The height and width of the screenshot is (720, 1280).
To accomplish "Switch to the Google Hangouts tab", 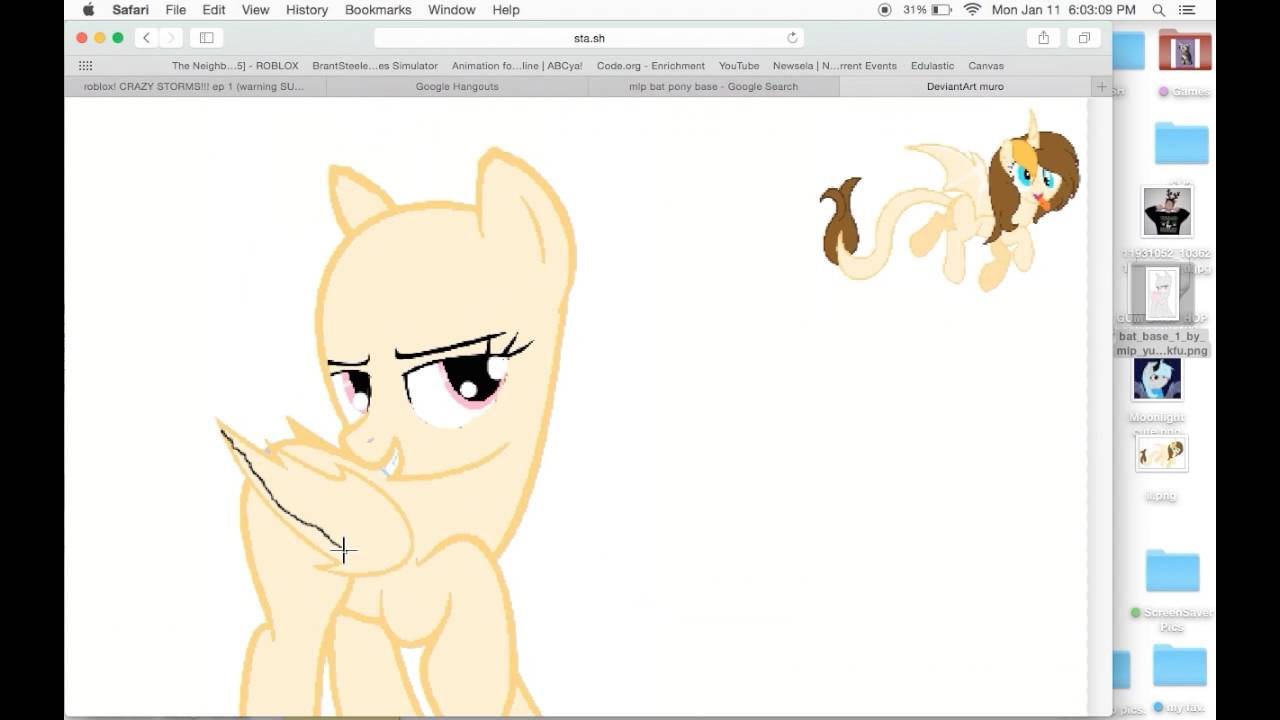I will pyautogui.click(x=457, y=87).
